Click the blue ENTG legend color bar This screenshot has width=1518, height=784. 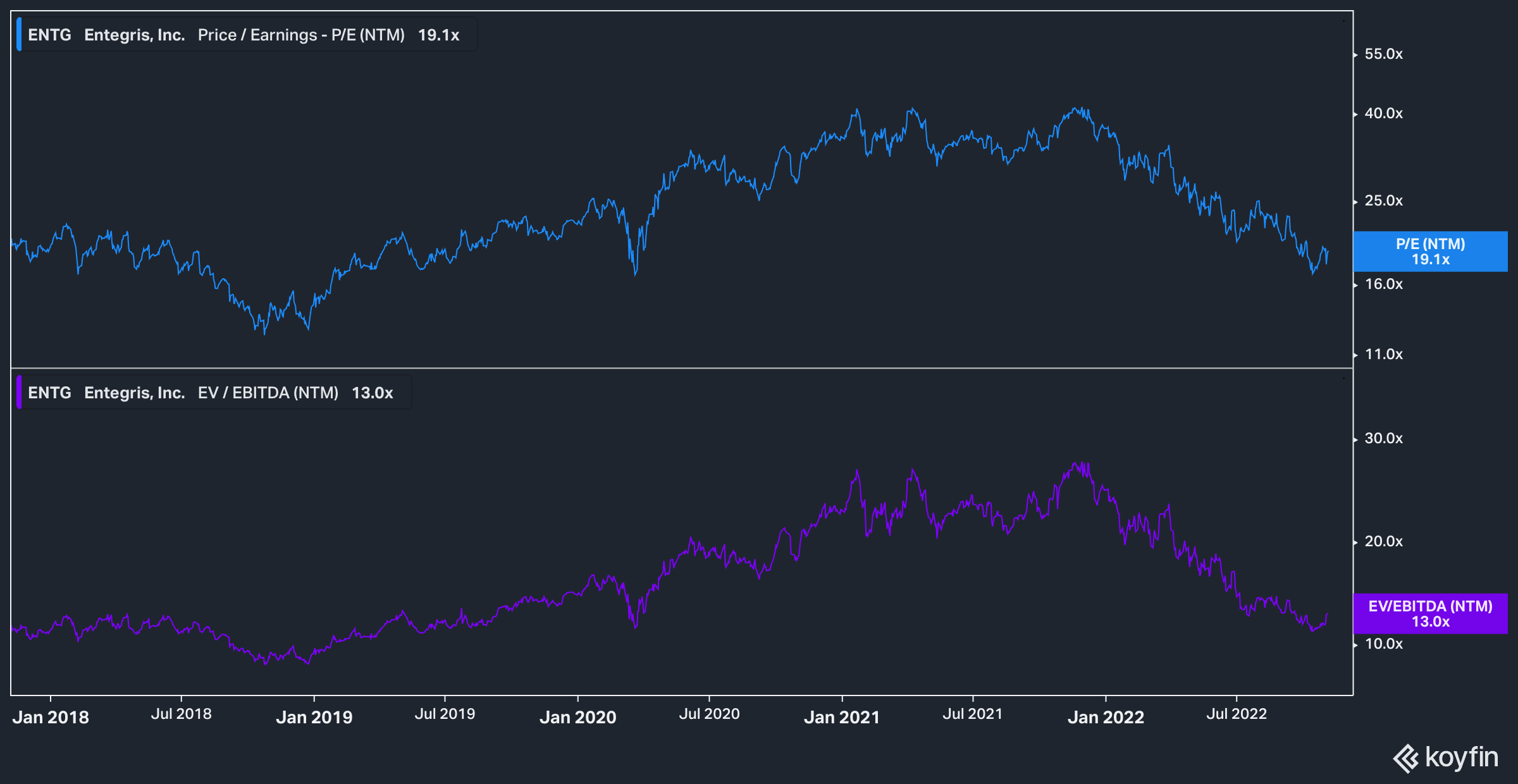21,35
